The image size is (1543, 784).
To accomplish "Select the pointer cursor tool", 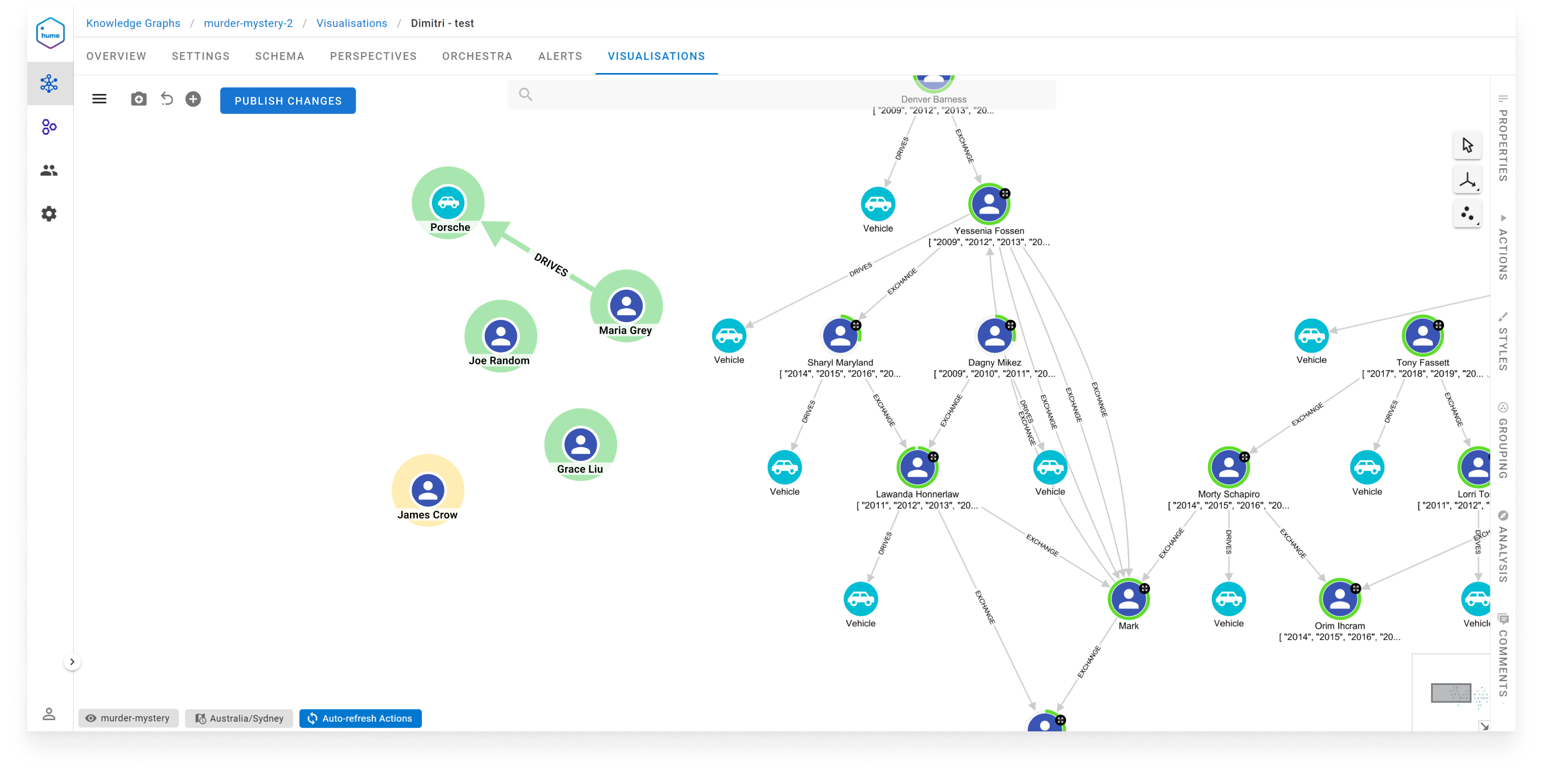I will tap(1467, 145).
